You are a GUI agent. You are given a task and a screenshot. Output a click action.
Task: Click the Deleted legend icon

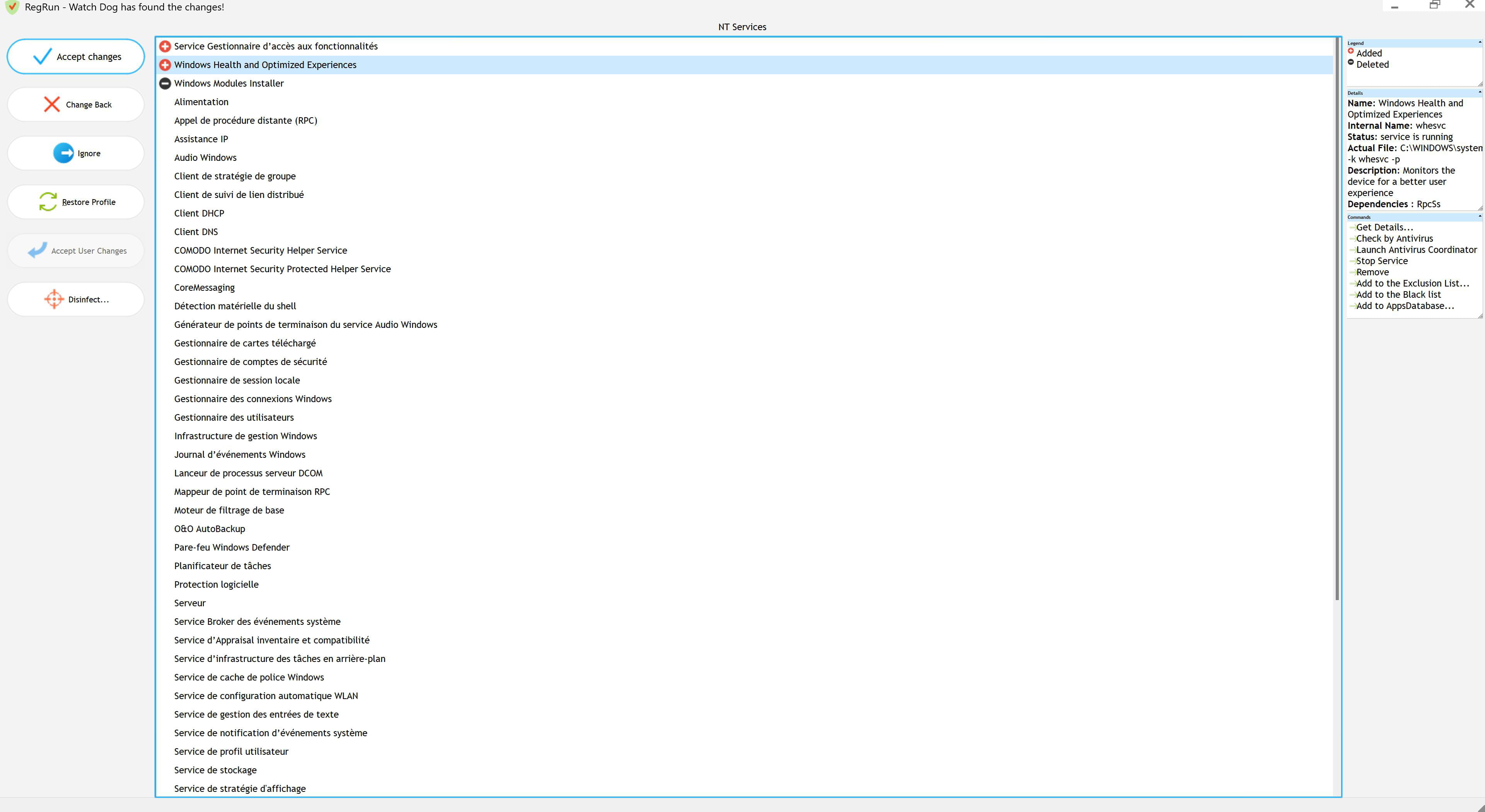tap(1351, 62)
